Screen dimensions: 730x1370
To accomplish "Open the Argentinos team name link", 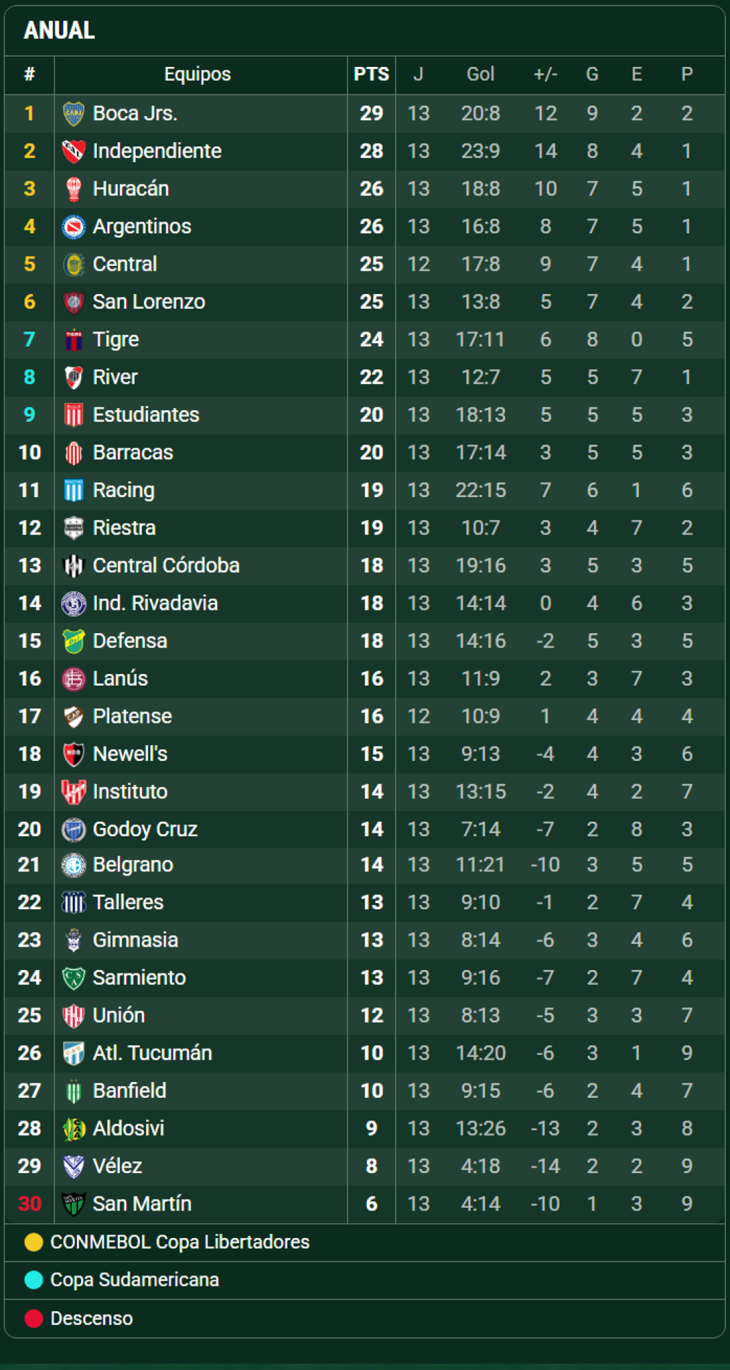I will (141, 227).
